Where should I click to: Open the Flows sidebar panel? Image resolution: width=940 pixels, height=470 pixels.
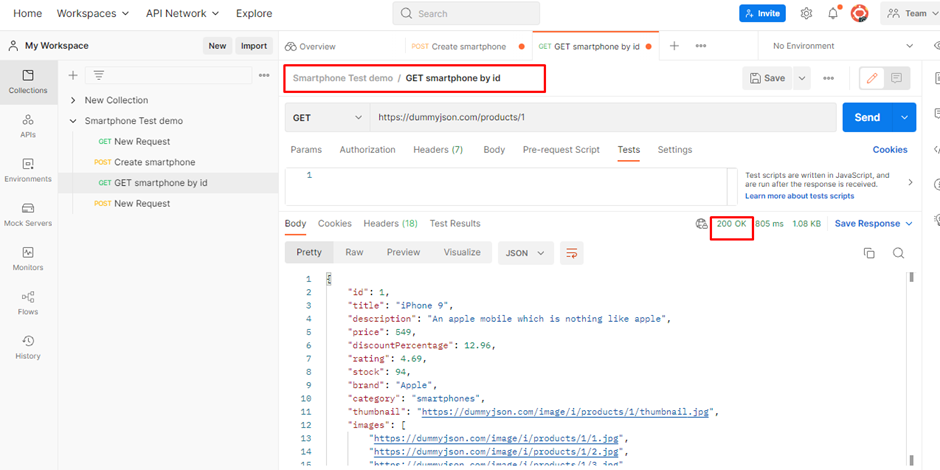point(28,303)
